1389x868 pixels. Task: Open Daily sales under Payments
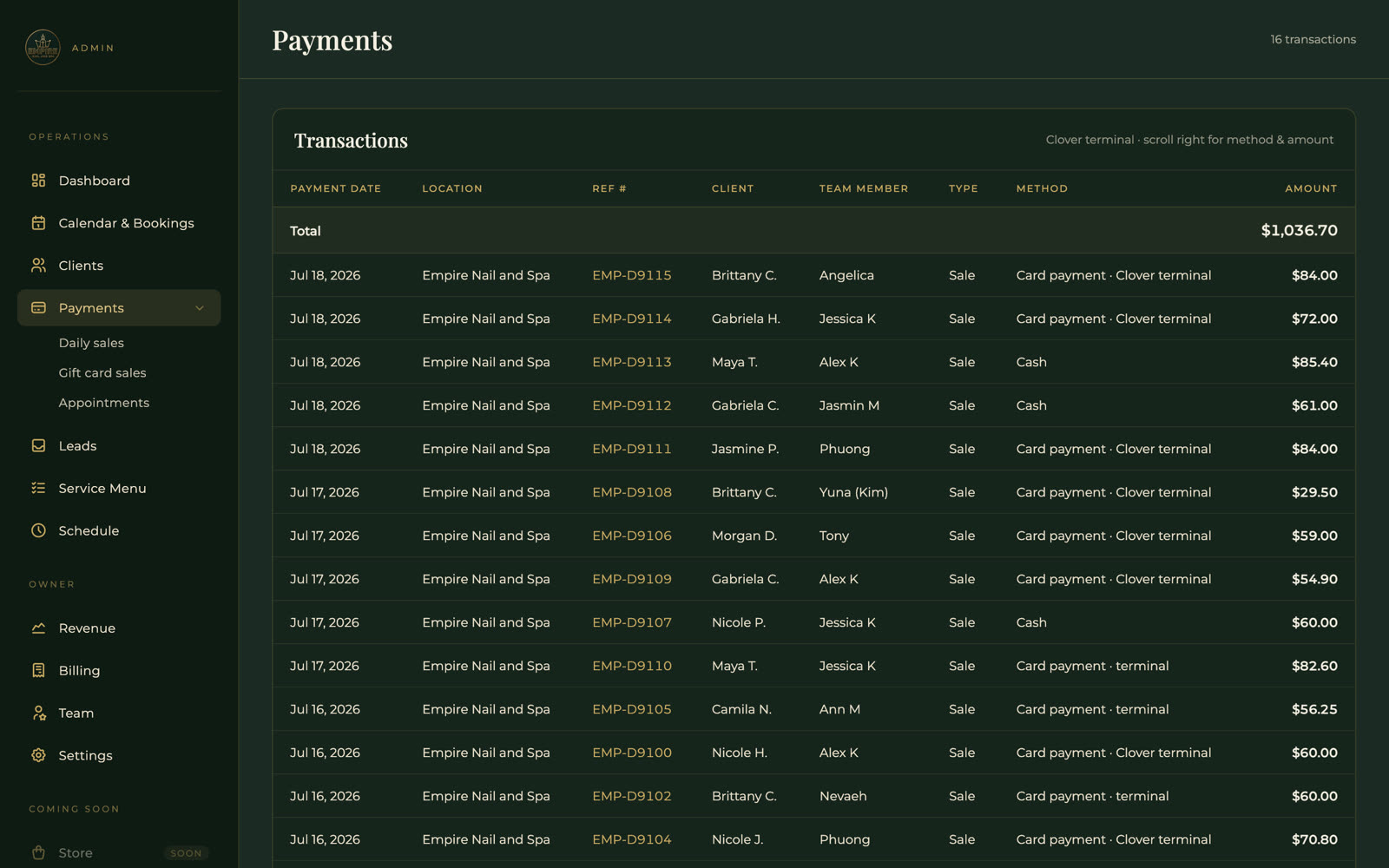[91, 343]
